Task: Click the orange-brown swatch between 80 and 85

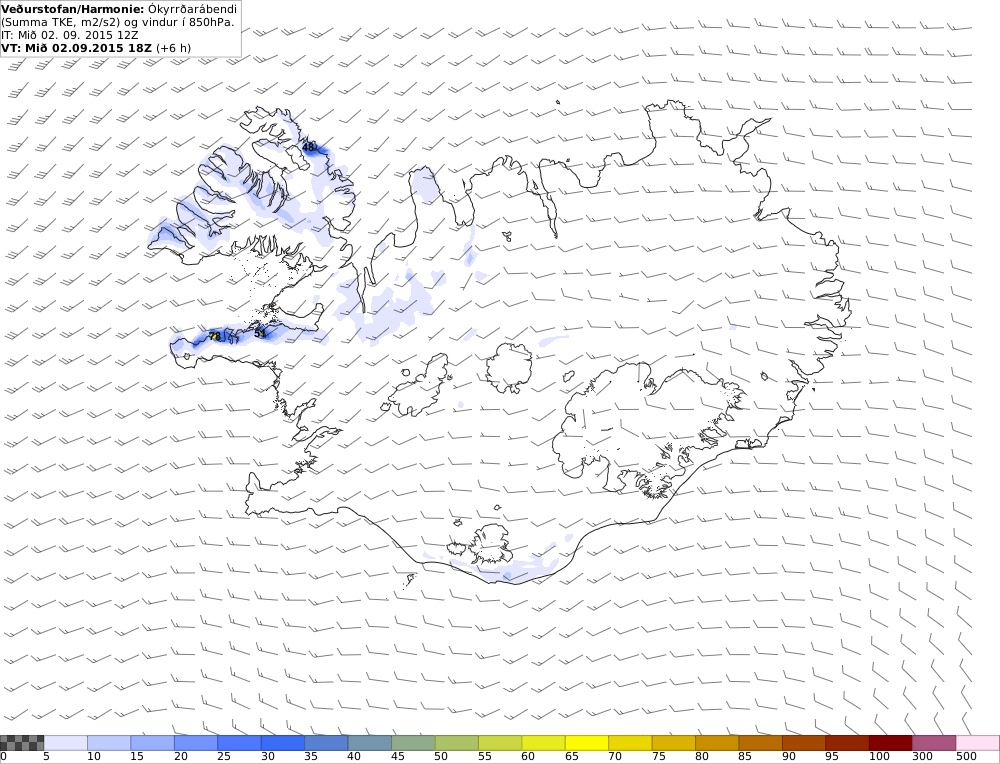Action: click(x=717, y=742)
